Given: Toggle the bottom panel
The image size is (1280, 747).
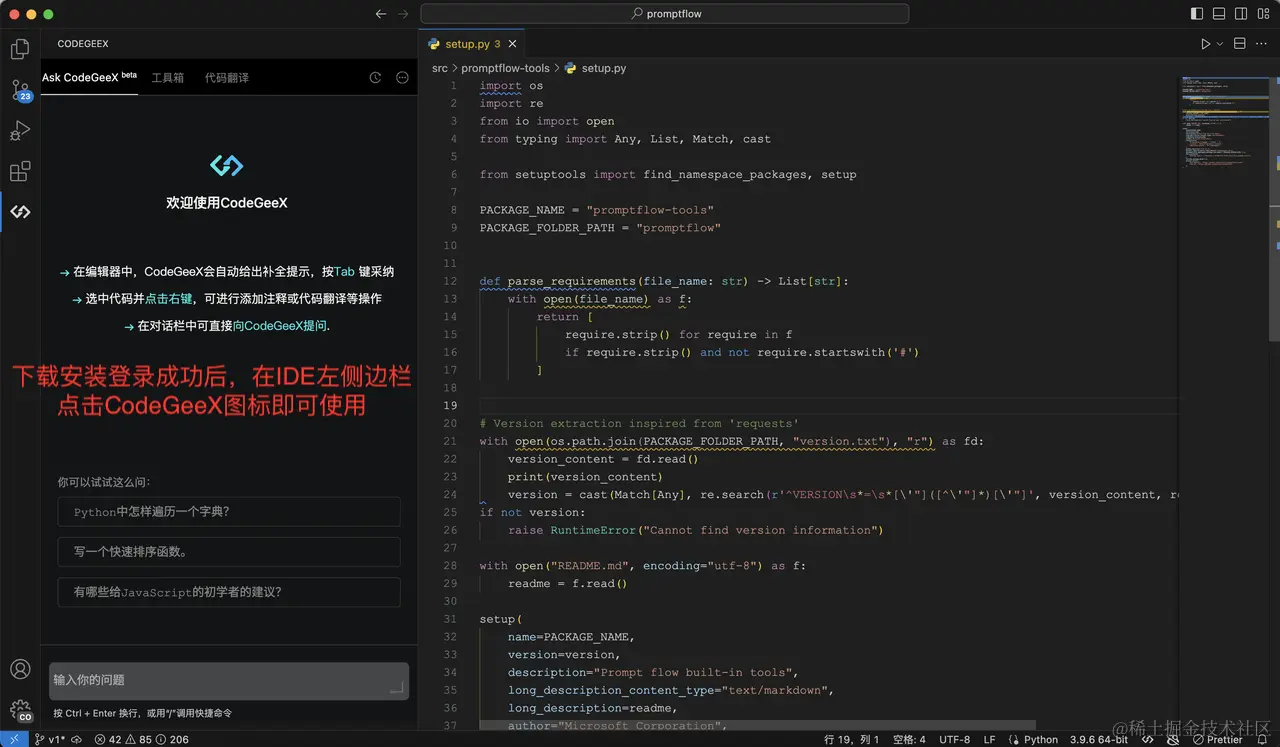Looking at the screenshot, I should (x=1219, y=14).
